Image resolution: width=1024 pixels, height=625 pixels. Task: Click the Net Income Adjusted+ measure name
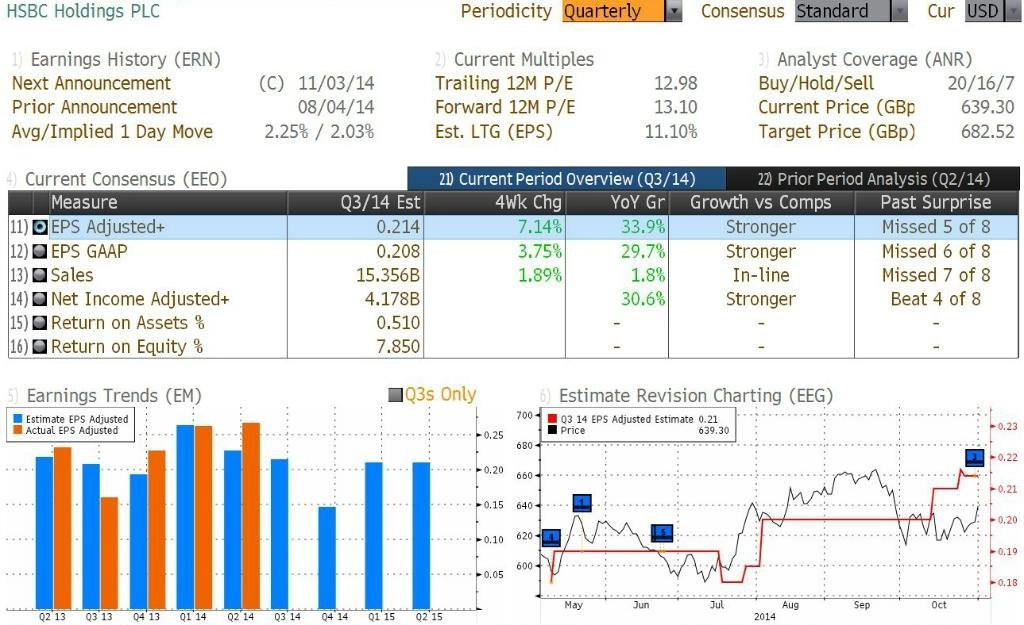click(x=140, y=299)
